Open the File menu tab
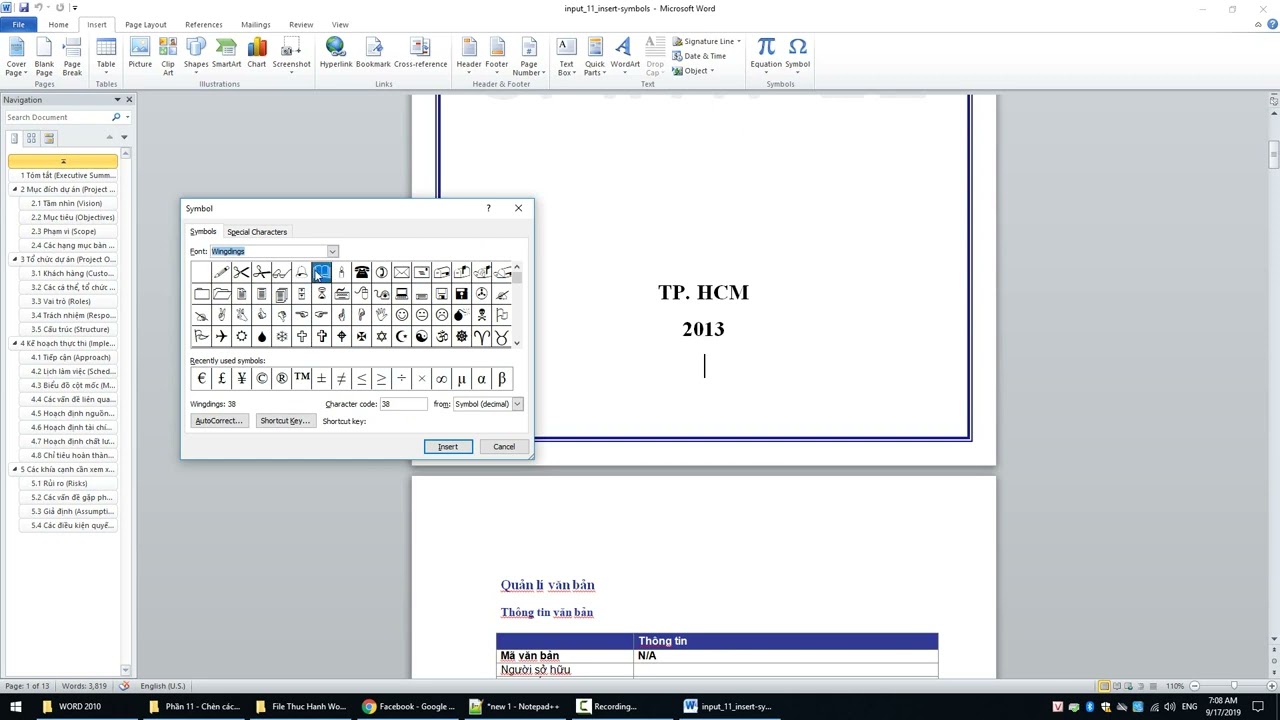The width and height of the screenshot is (1280, 720). click(18, 24)
